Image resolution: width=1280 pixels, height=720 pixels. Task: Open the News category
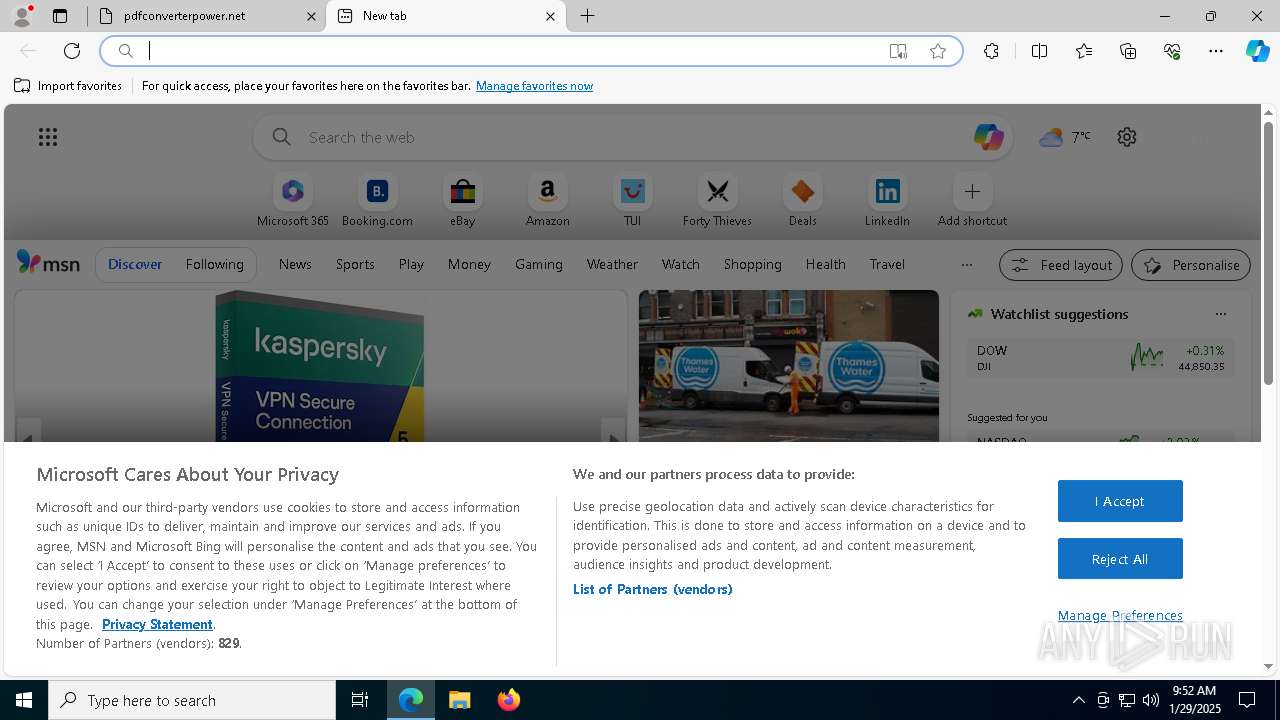coord(295,264)
